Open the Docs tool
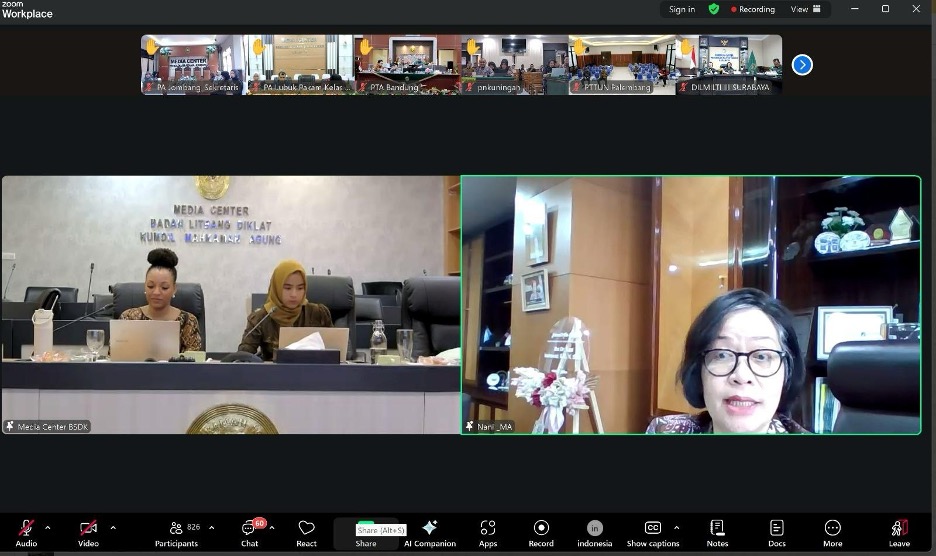Image resolution: width=936 pixels, height=556 pixels. coord(777,533)
